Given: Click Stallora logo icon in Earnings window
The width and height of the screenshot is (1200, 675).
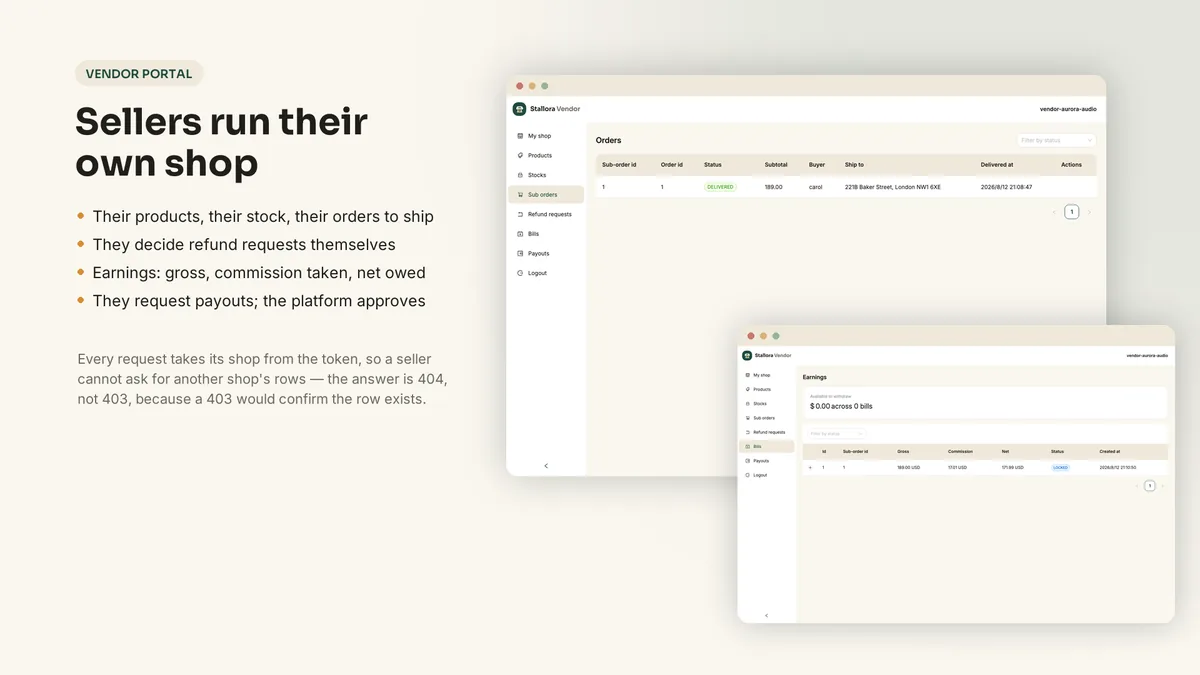Looking at the screenshot, I should click(x=746, y=355).
